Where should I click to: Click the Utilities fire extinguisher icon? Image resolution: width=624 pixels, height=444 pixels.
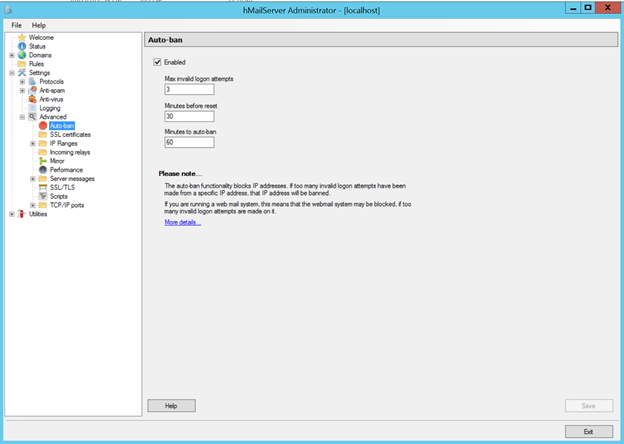click(22, 214)
